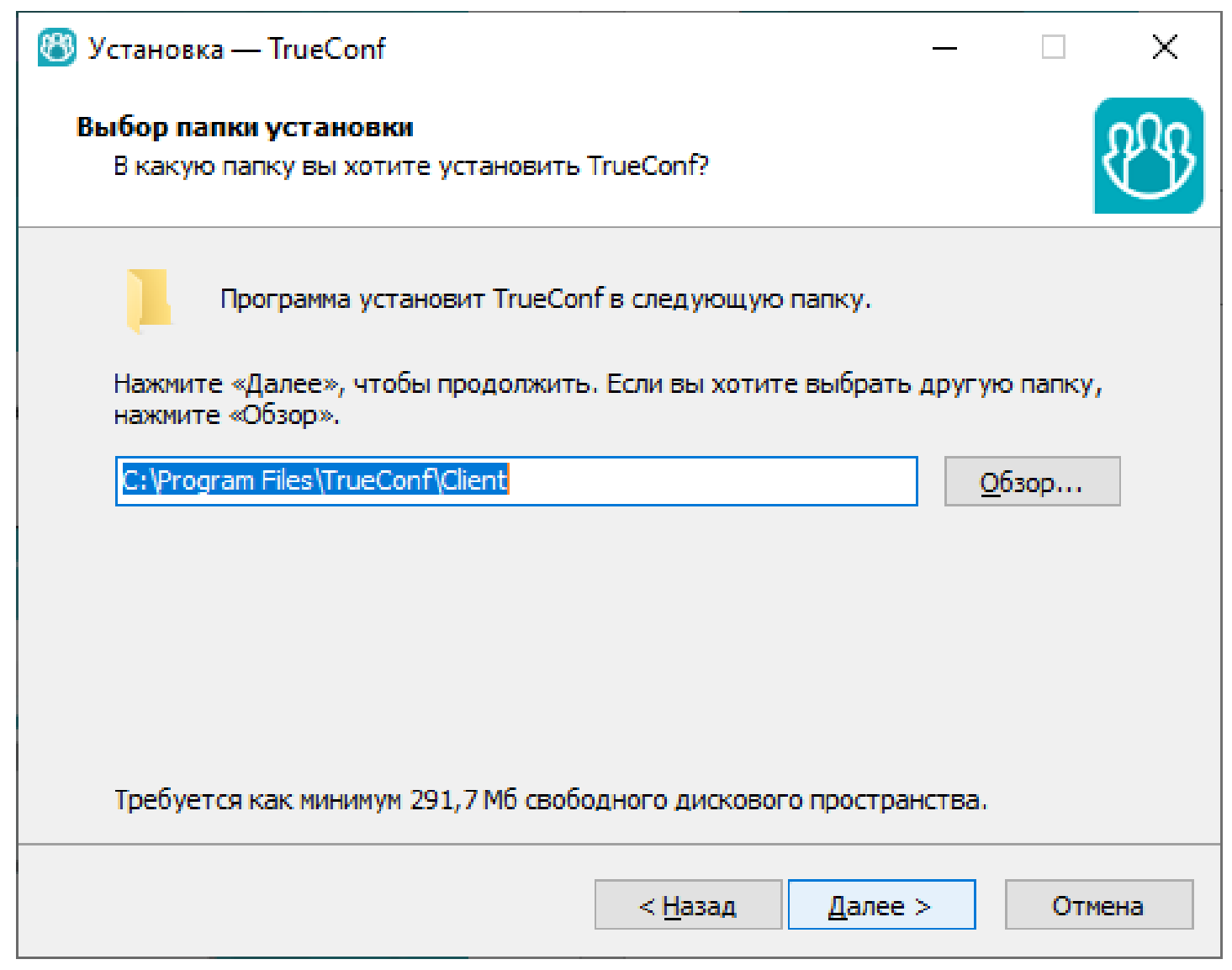The image size is (1232, 970).
Task: Click the text "Программа установит TrueConf в следующую папку"
Action: (x=545, y=299)
